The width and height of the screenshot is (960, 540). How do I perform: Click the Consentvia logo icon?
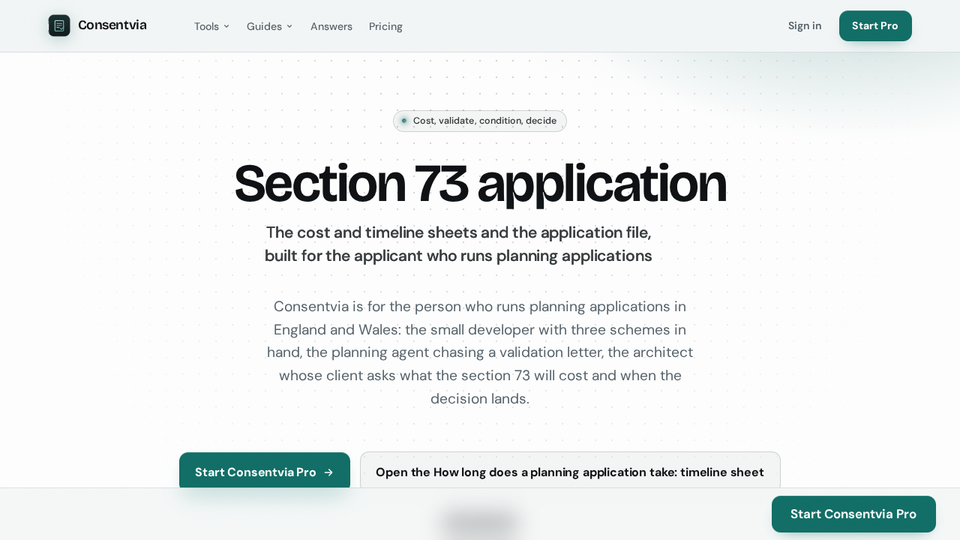tap(59, 26)
